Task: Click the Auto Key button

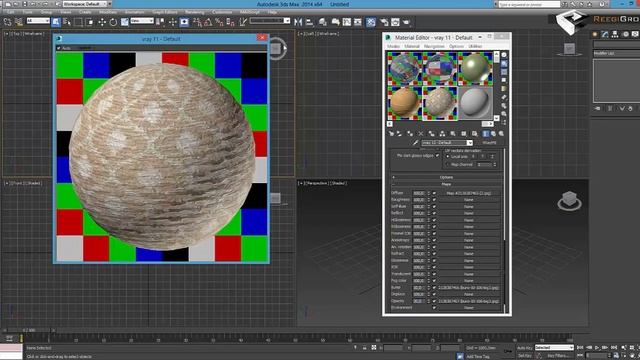Action: click(524, 348)
